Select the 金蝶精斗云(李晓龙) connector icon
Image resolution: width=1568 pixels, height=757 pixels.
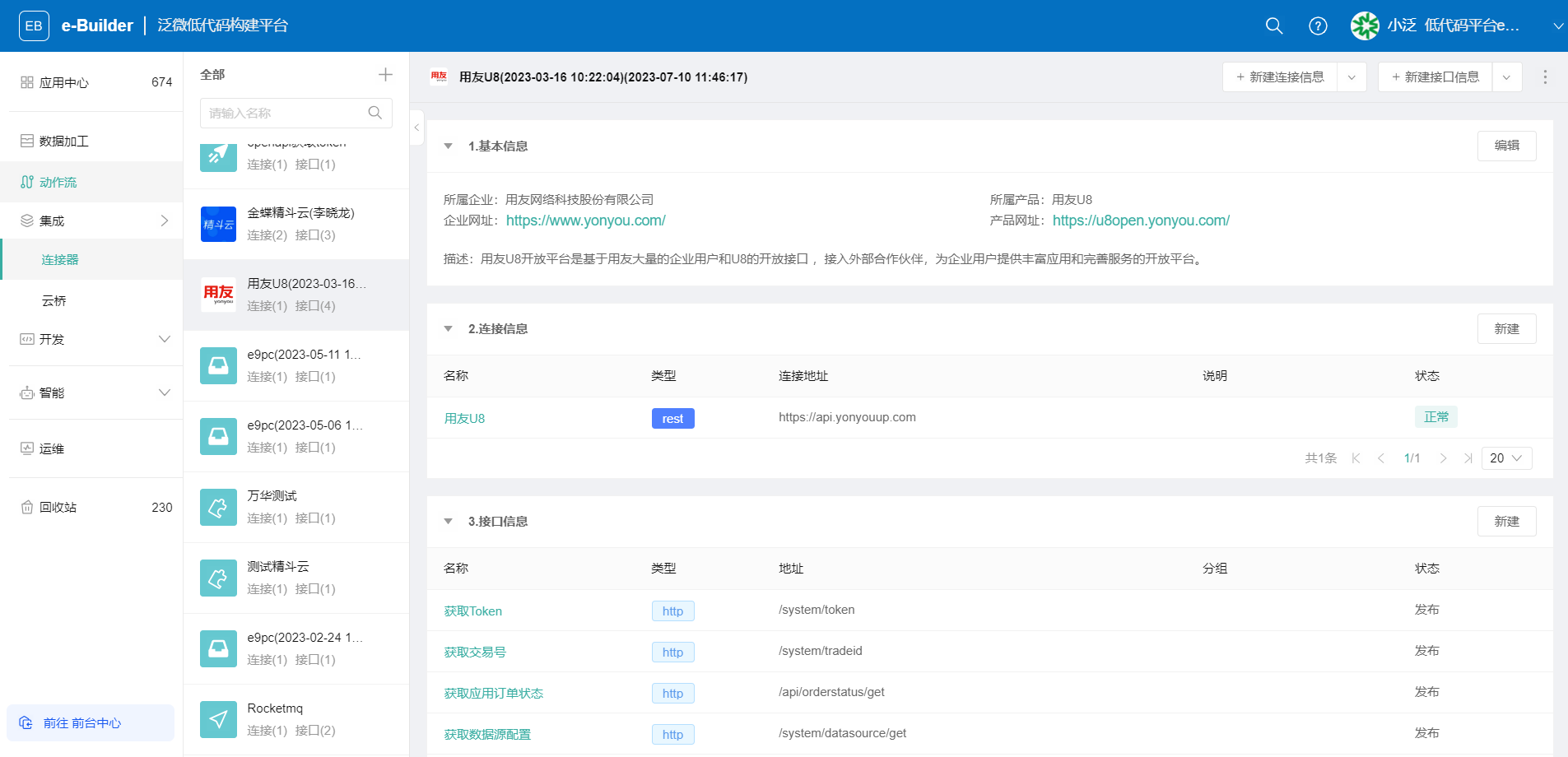coord(218,224)
